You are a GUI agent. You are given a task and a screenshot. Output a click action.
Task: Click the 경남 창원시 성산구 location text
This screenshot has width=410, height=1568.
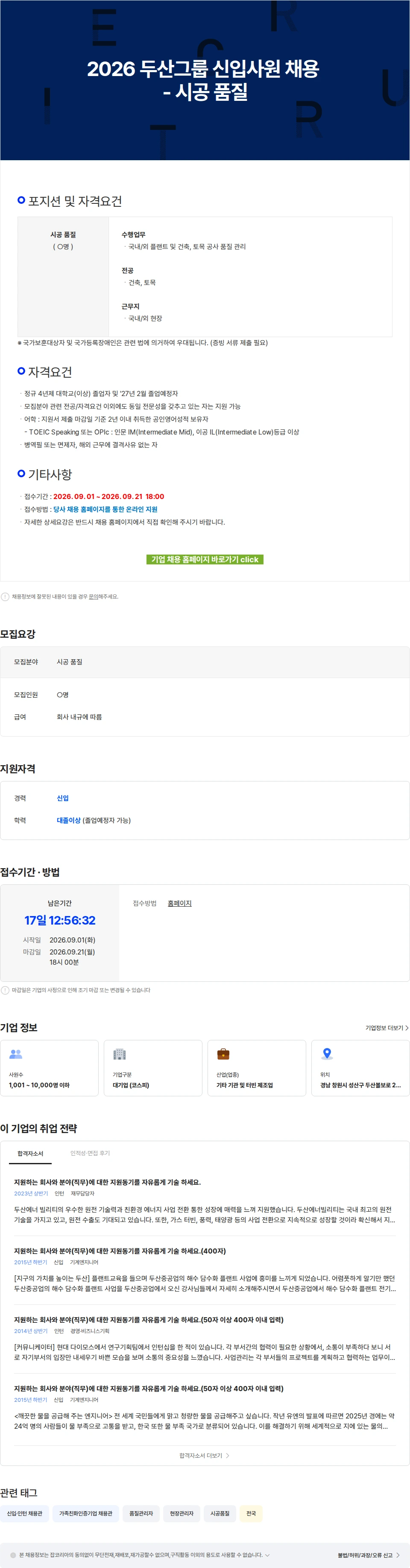click(x=361, y=1085)
